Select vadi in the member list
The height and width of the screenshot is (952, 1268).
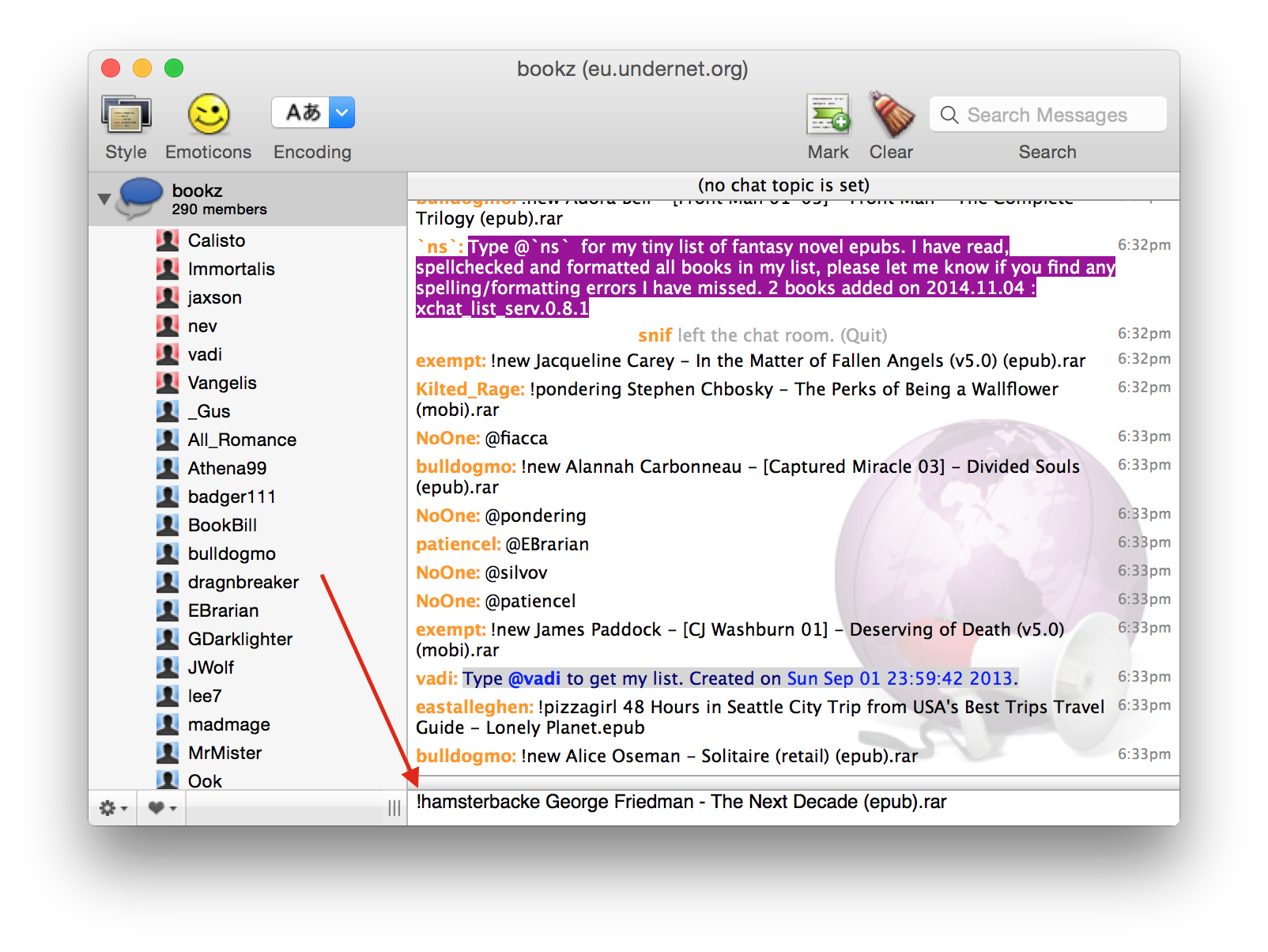(205, 354)
